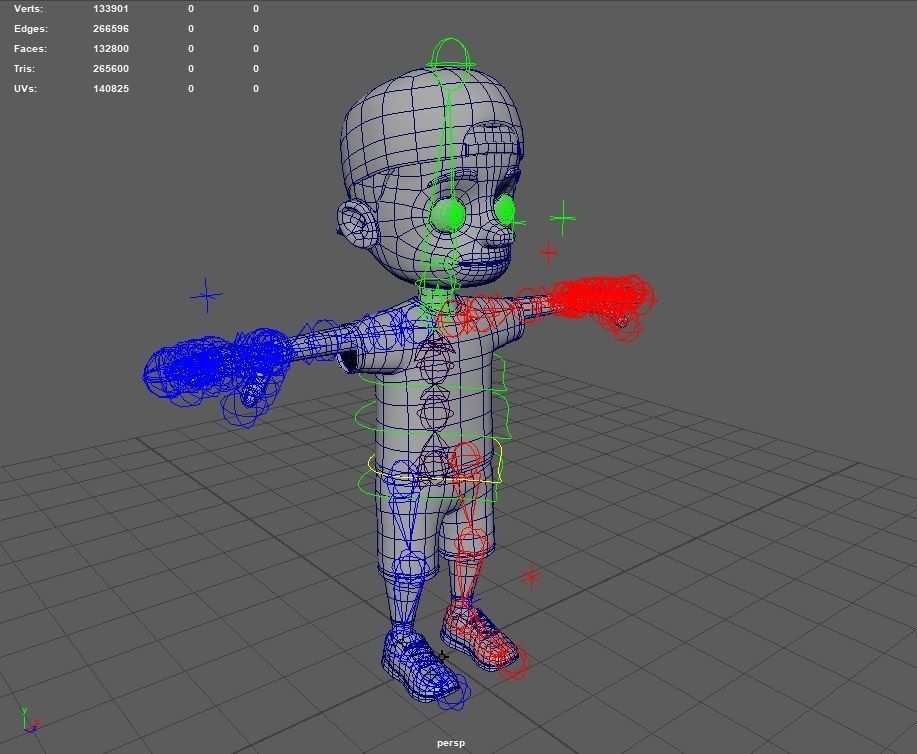Pick the green cross eye-aim locator

(563, 218)
